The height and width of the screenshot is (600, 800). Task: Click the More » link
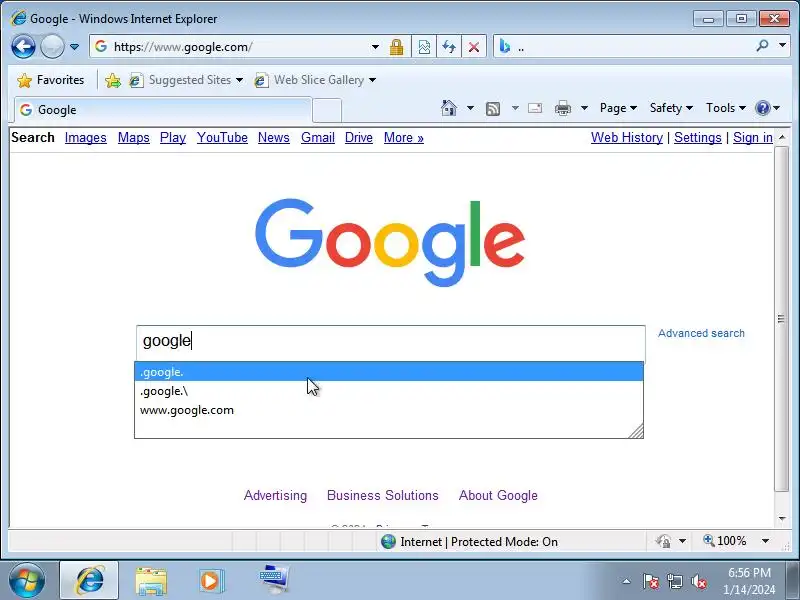coord(404,138)
